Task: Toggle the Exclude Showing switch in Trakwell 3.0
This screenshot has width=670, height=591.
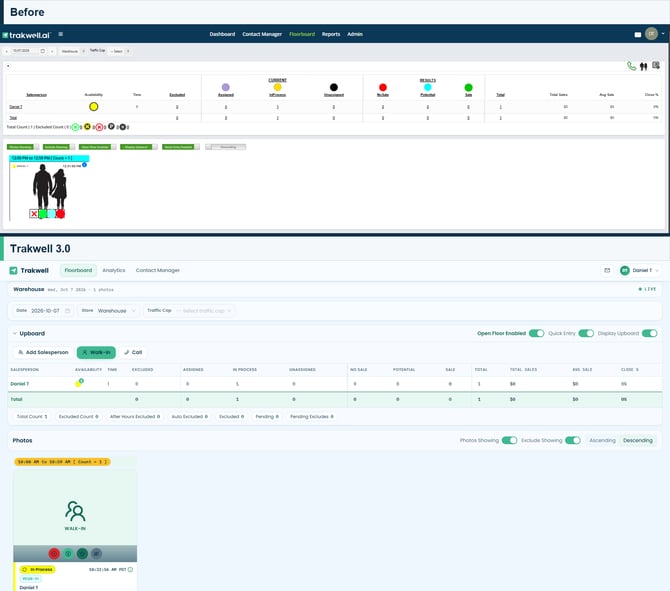Action: pos(573,440)
